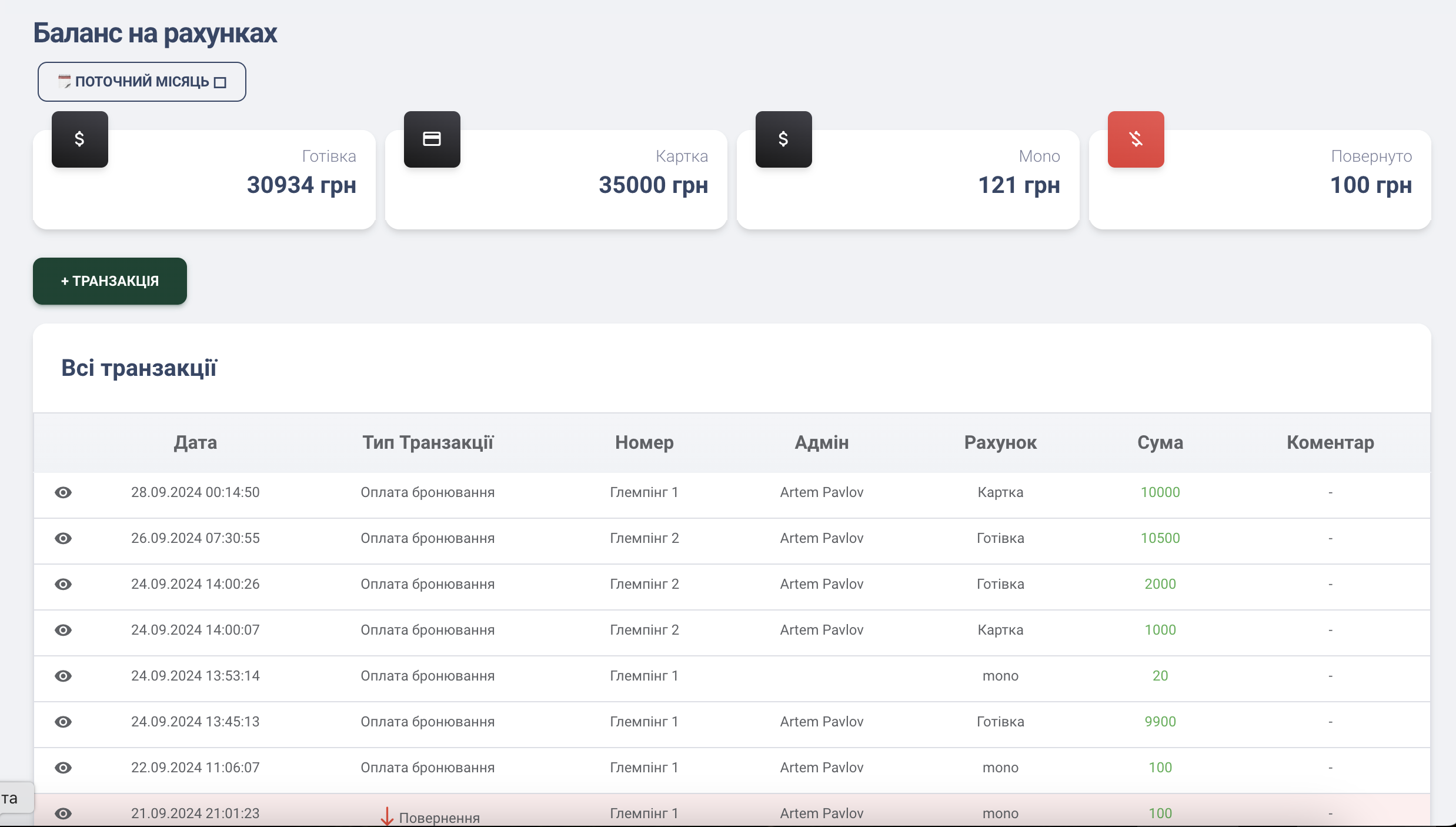The height and width of the screenshot is (827, 1456).
Task: Click Глемпінг 1 in the 28.09.2024 row
Action: click(644, 492)
